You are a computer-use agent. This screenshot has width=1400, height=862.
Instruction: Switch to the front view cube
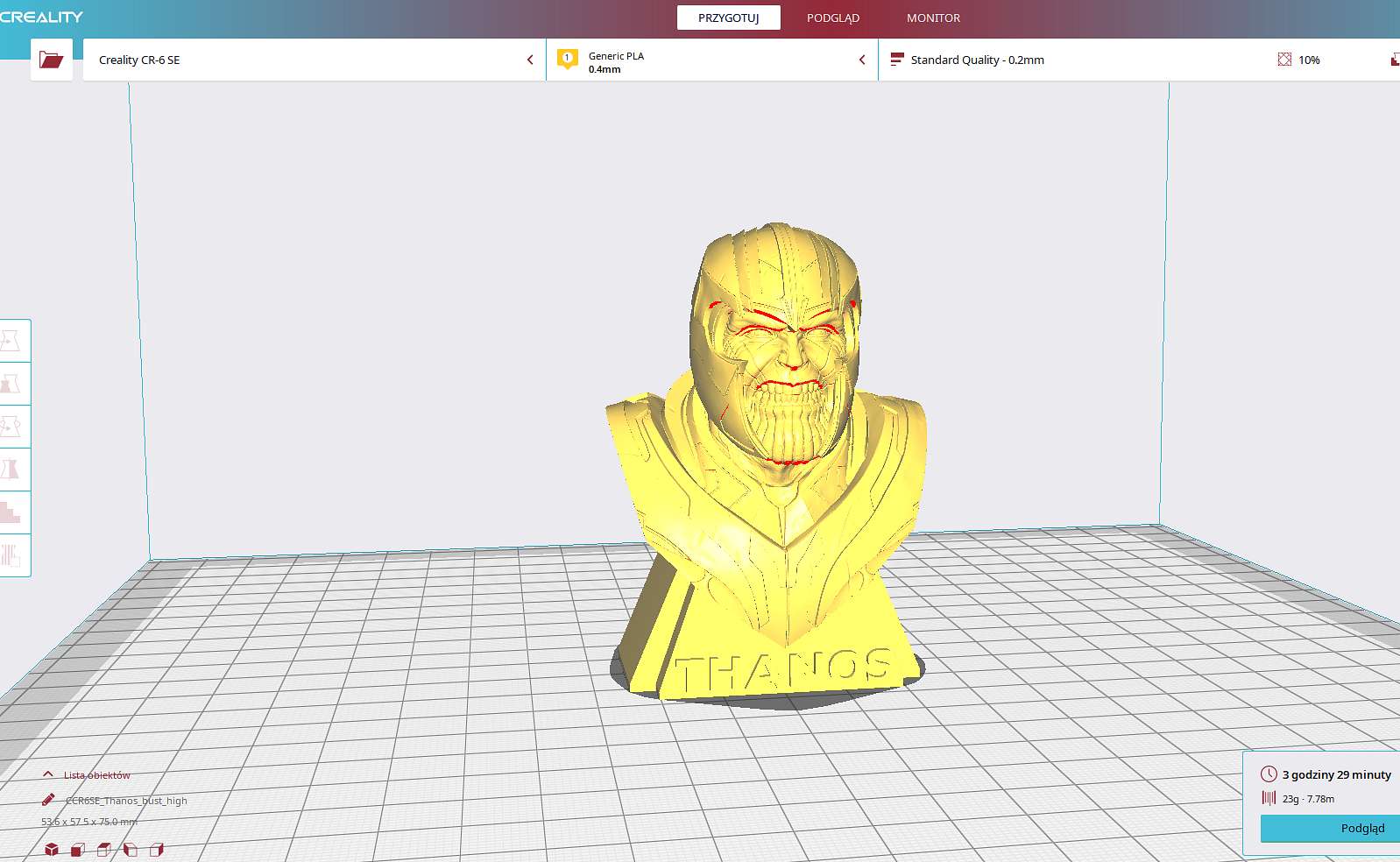(78, 850)
